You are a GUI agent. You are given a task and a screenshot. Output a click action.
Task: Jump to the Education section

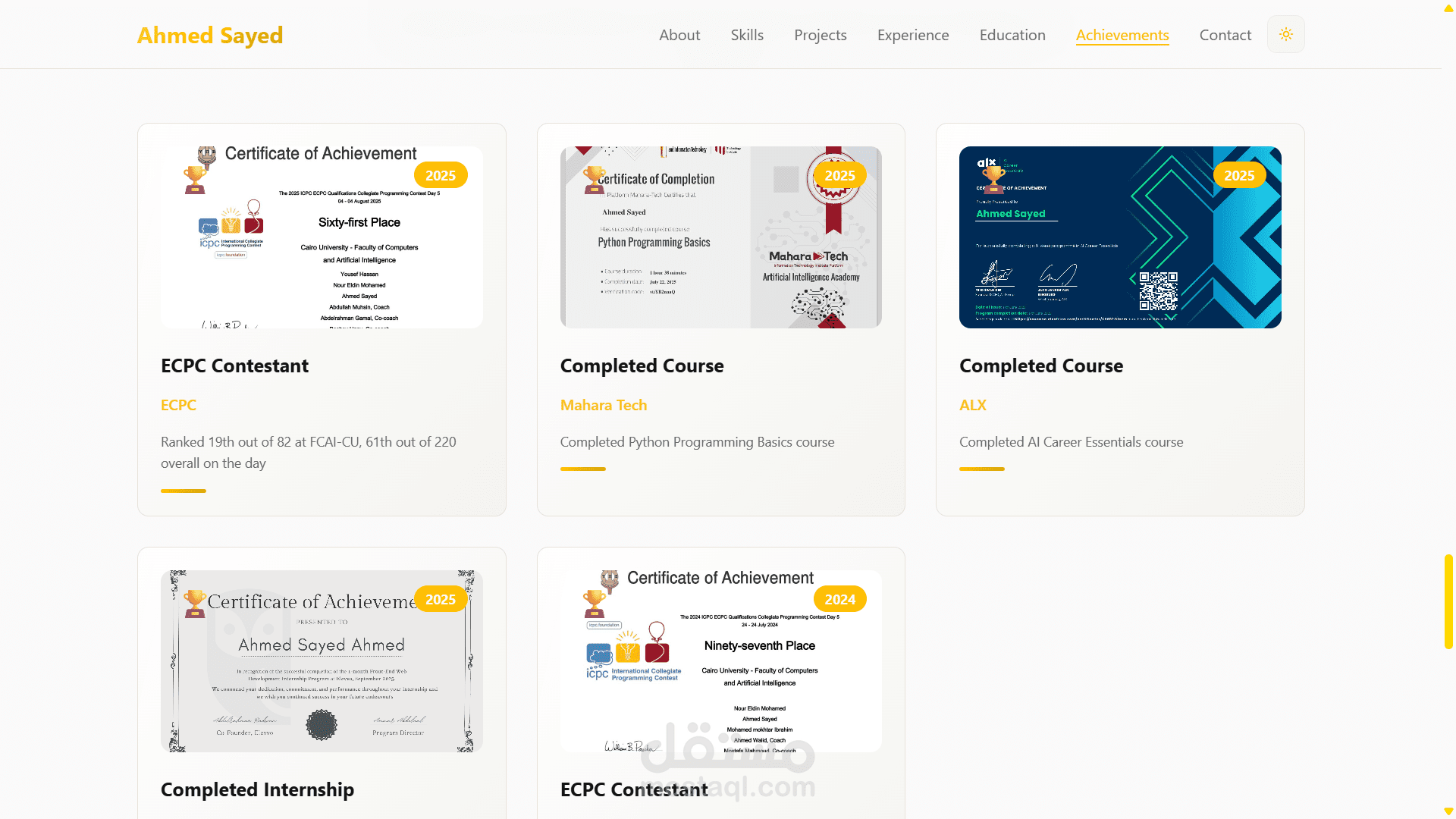1012,35
